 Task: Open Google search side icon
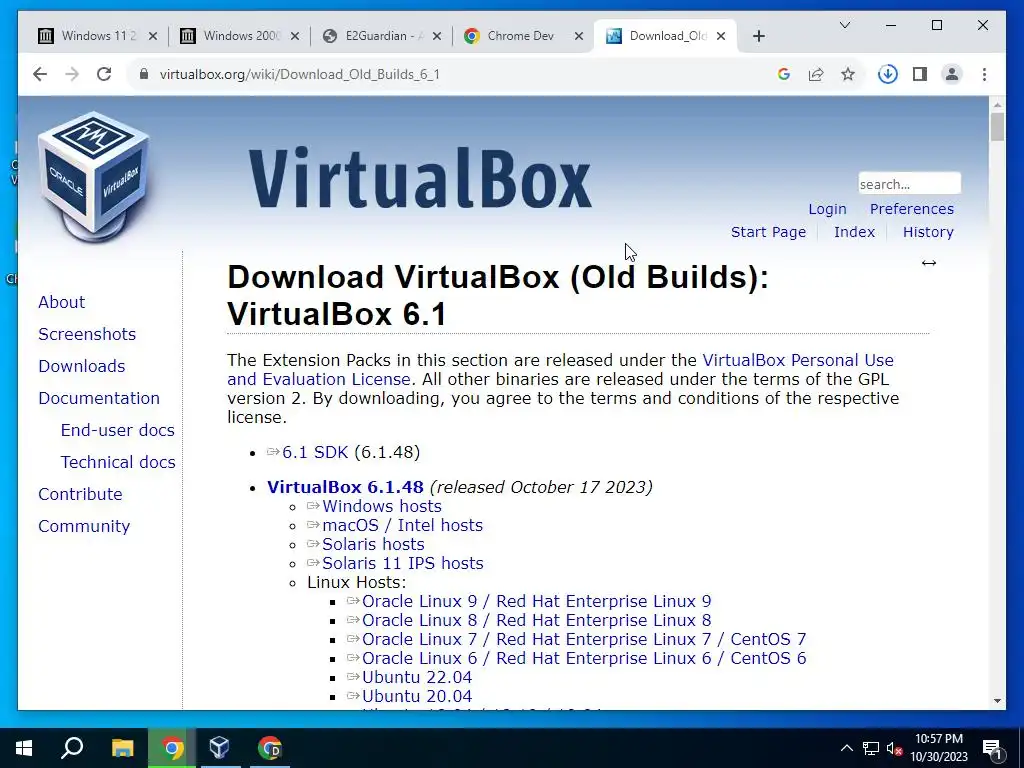click(x=784, y=74)
